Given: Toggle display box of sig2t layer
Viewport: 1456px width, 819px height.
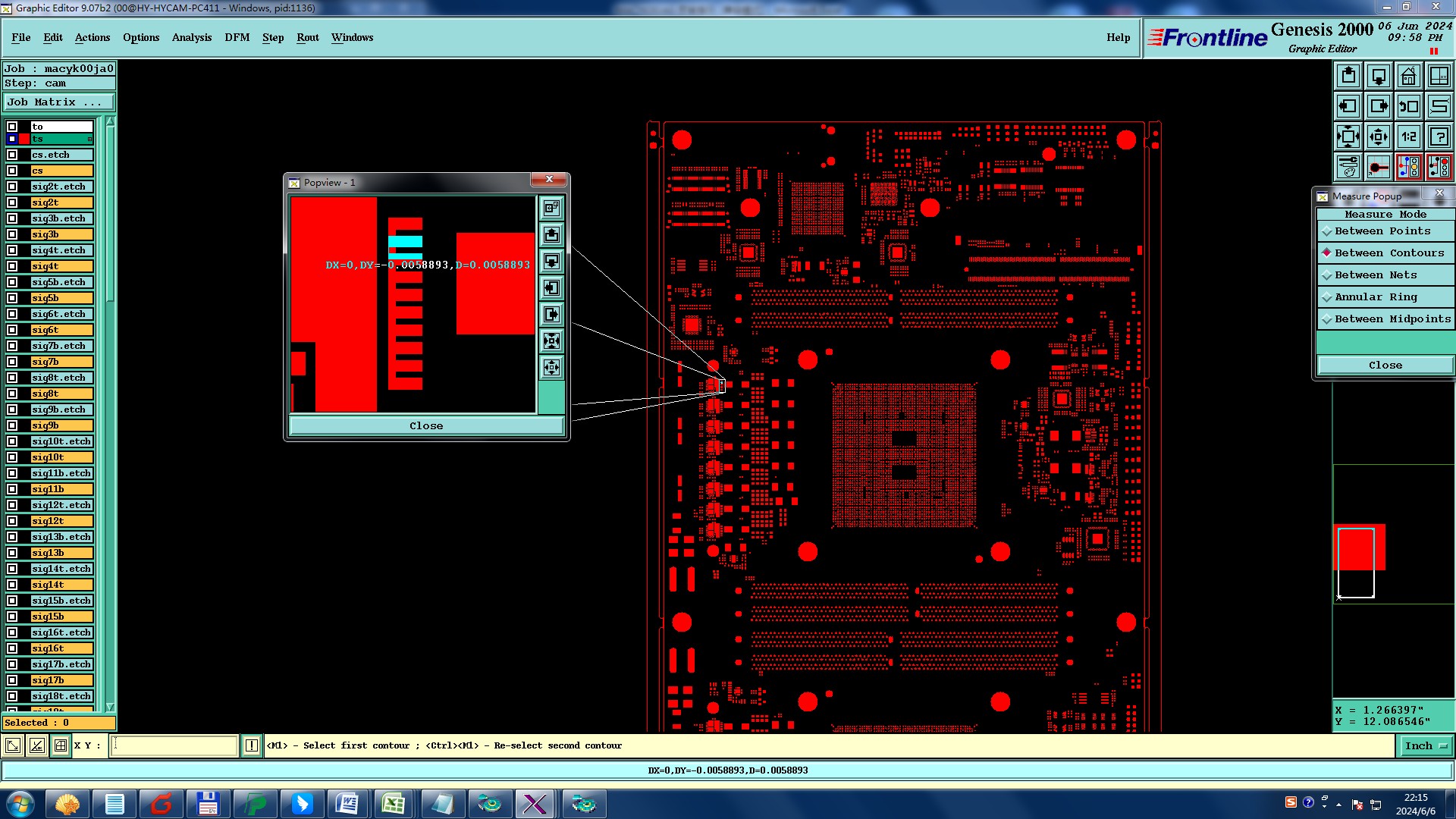Looking at the screenshot, I should [12, 202].
